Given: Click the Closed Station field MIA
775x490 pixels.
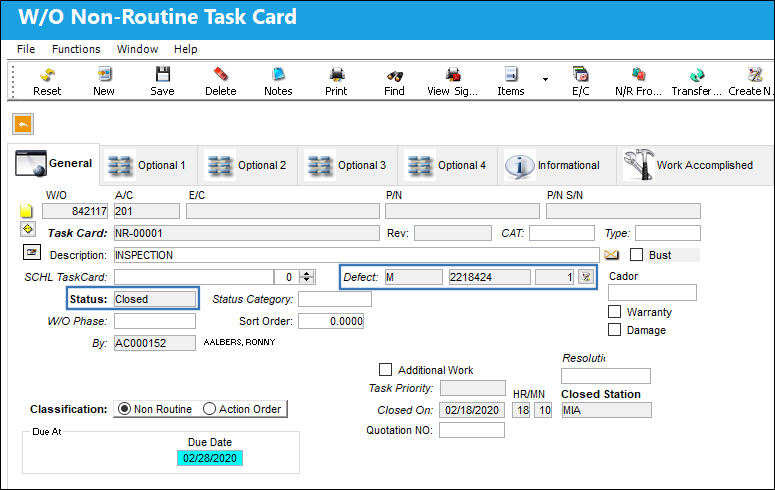Looking at the screenshot, I should click(606, 410).
